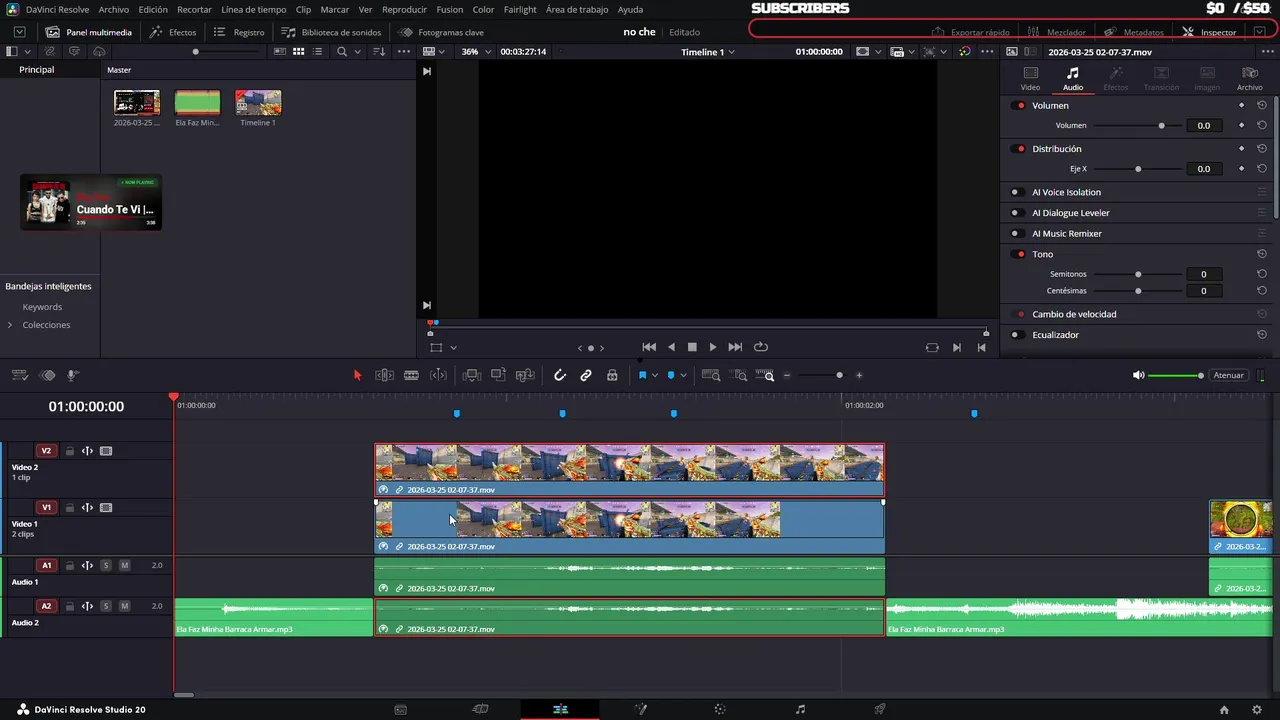This screenshot has height=720, width=1280.
Task: Toggle the Panel multimedia button
Action: click(89, 32)
